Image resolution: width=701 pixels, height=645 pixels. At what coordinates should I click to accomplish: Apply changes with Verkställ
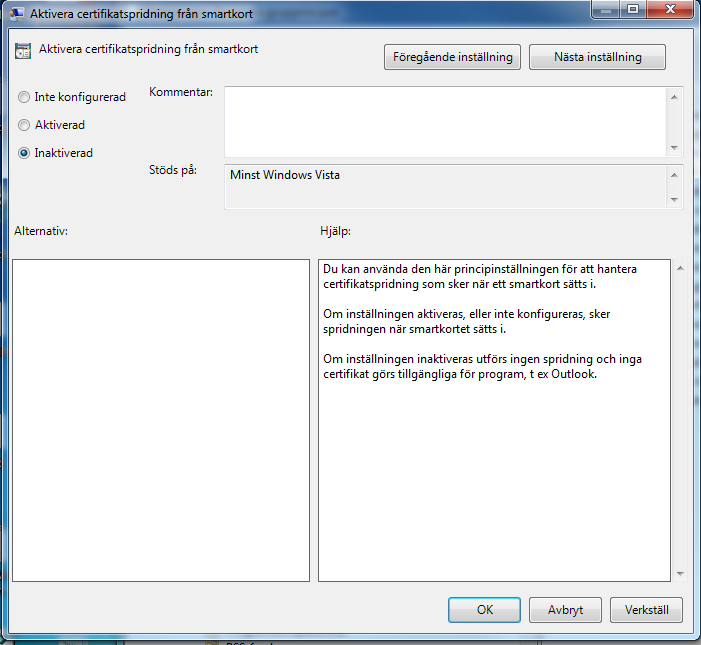click(x=646, y=610)
